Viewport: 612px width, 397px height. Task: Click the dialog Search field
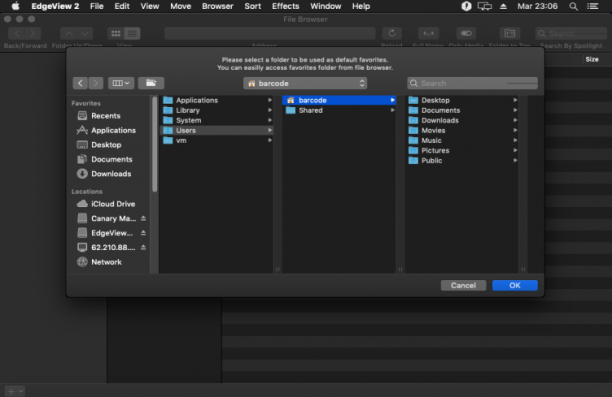[472, 83]
